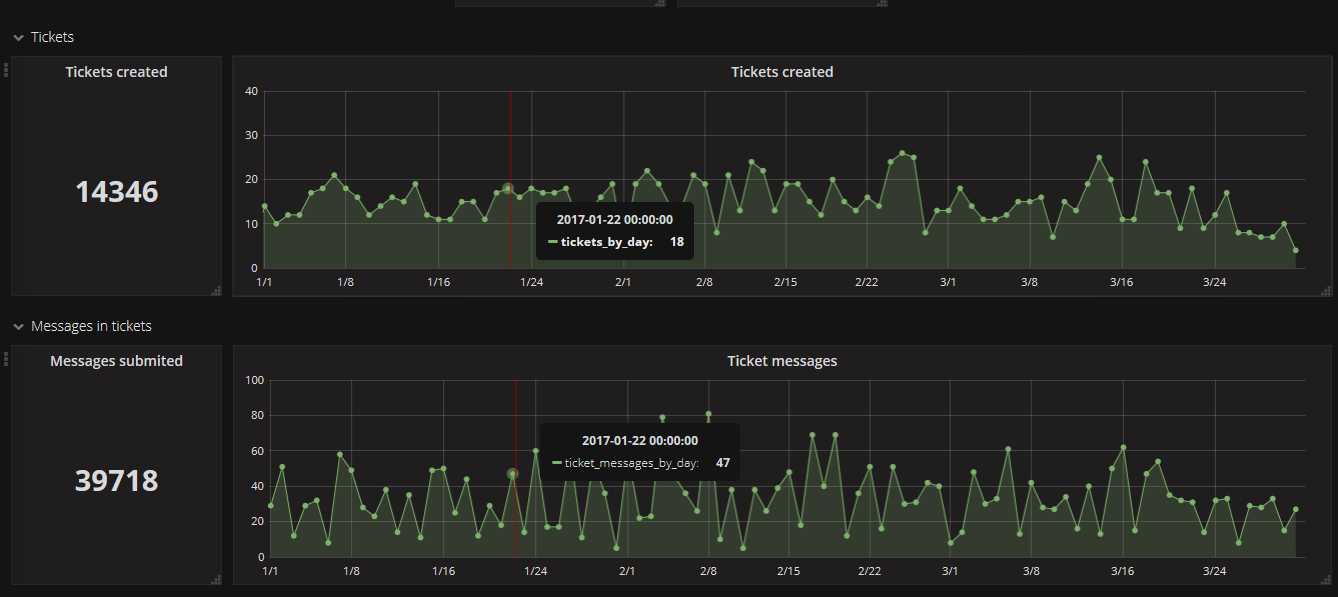The width and height of the screenshot is (1338, 597).
Task: Grab resize handle of Tickets created graph panel
Action: [x=1326, y=290]
